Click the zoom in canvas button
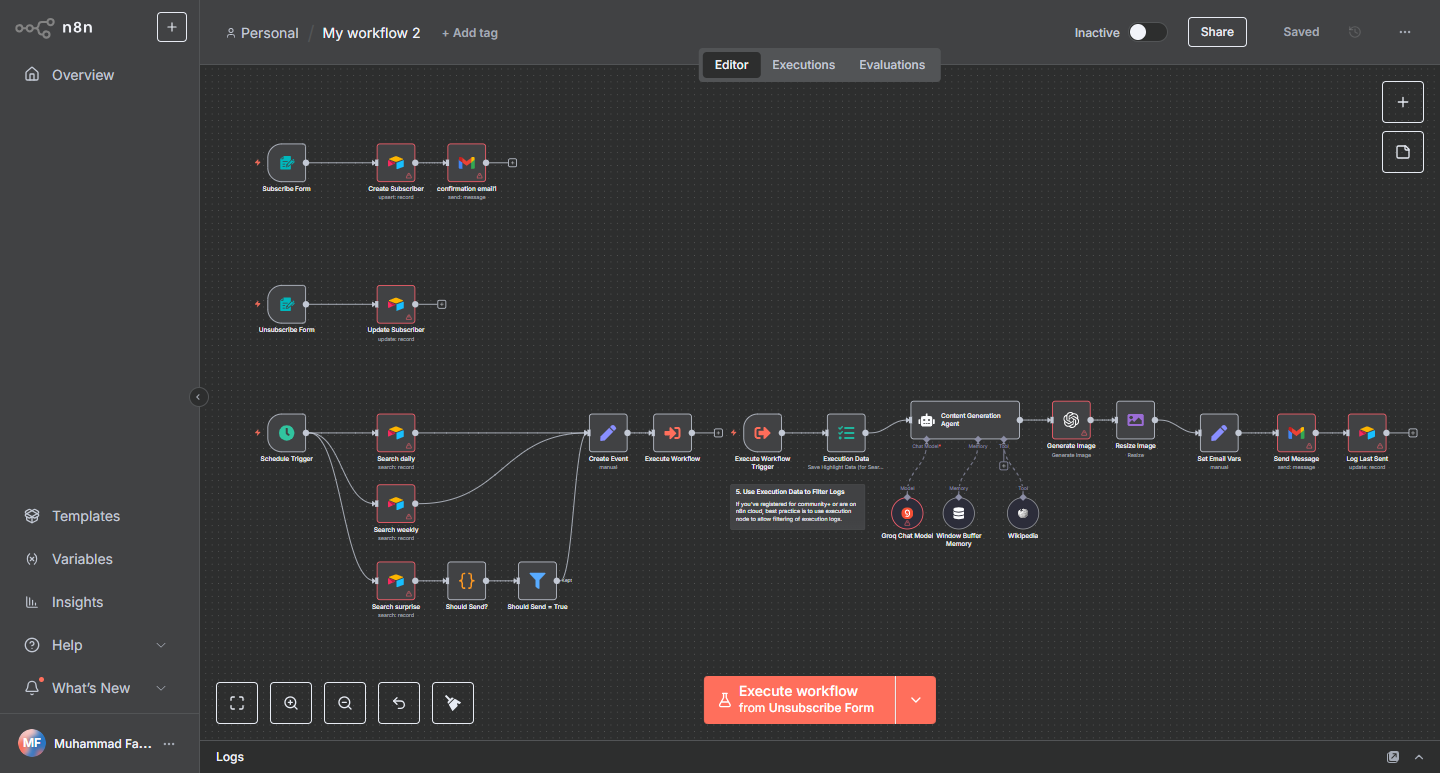Screen dimensions: 1440x773 coord(291,703)
